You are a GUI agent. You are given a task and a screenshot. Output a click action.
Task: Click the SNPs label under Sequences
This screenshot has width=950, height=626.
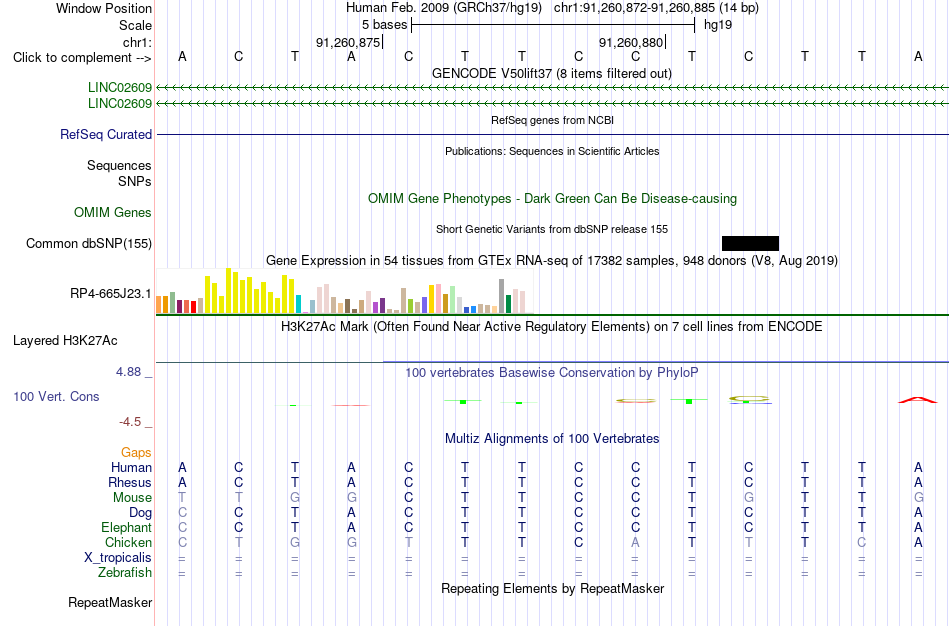[135, 181]
